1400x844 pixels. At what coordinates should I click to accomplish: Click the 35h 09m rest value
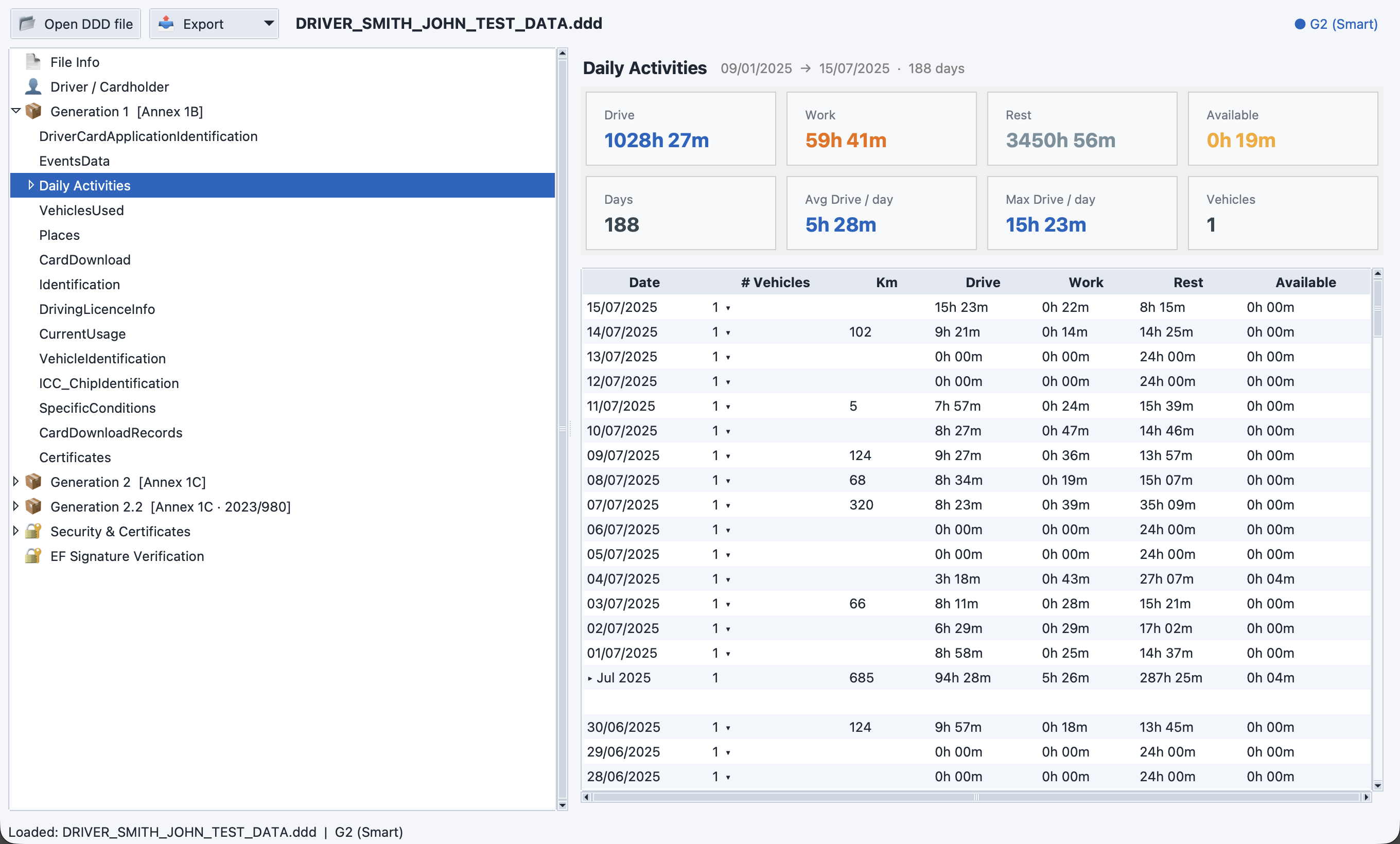1167,505
